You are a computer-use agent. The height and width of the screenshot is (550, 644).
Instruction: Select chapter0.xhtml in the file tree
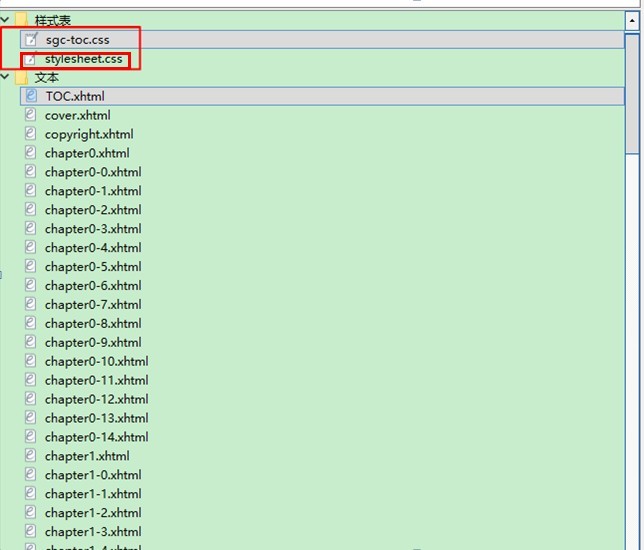[87, 153]
